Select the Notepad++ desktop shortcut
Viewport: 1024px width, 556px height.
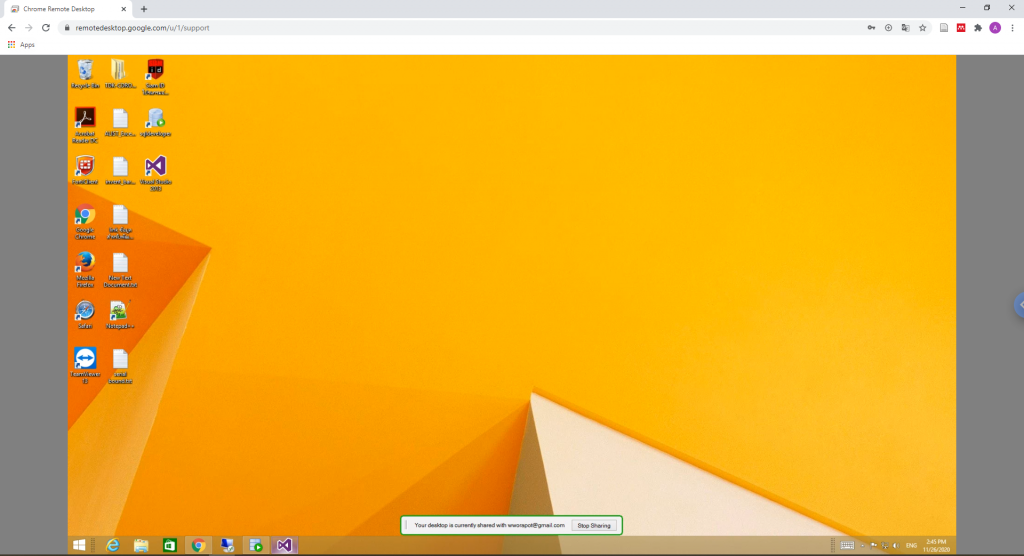click(x=119, y=313)
